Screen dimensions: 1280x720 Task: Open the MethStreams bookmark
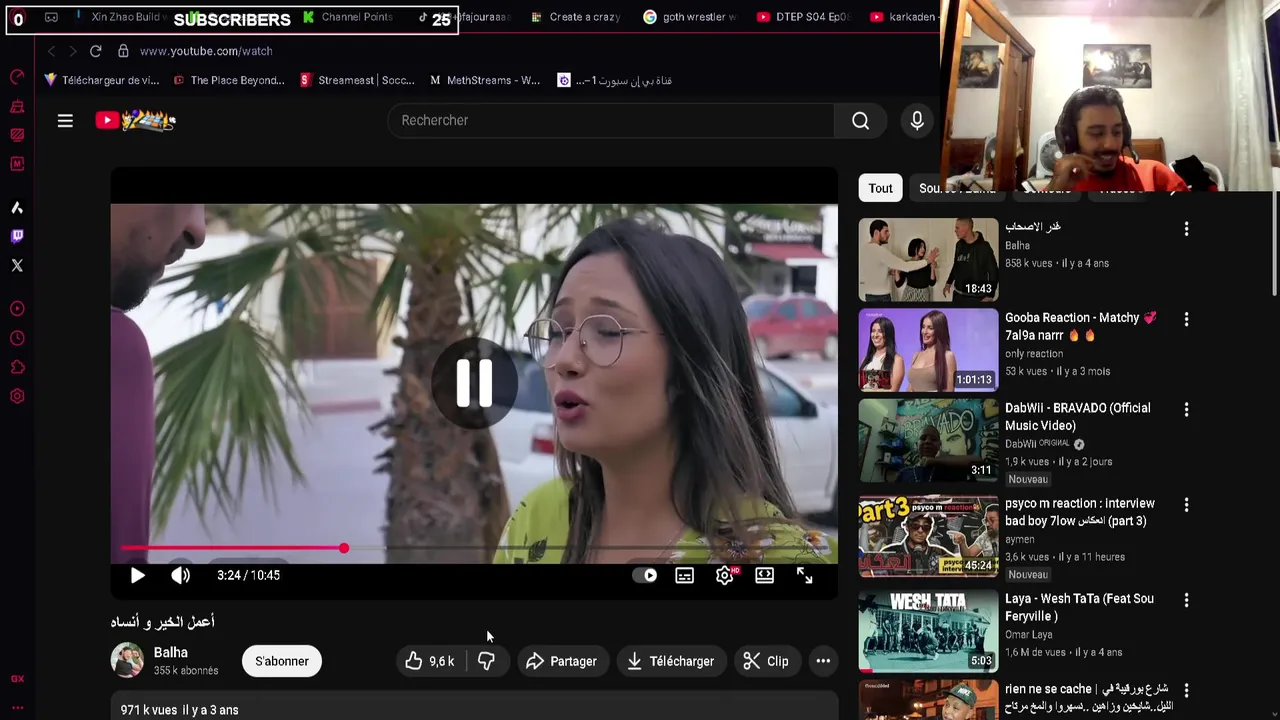click(x=485, y=80)
